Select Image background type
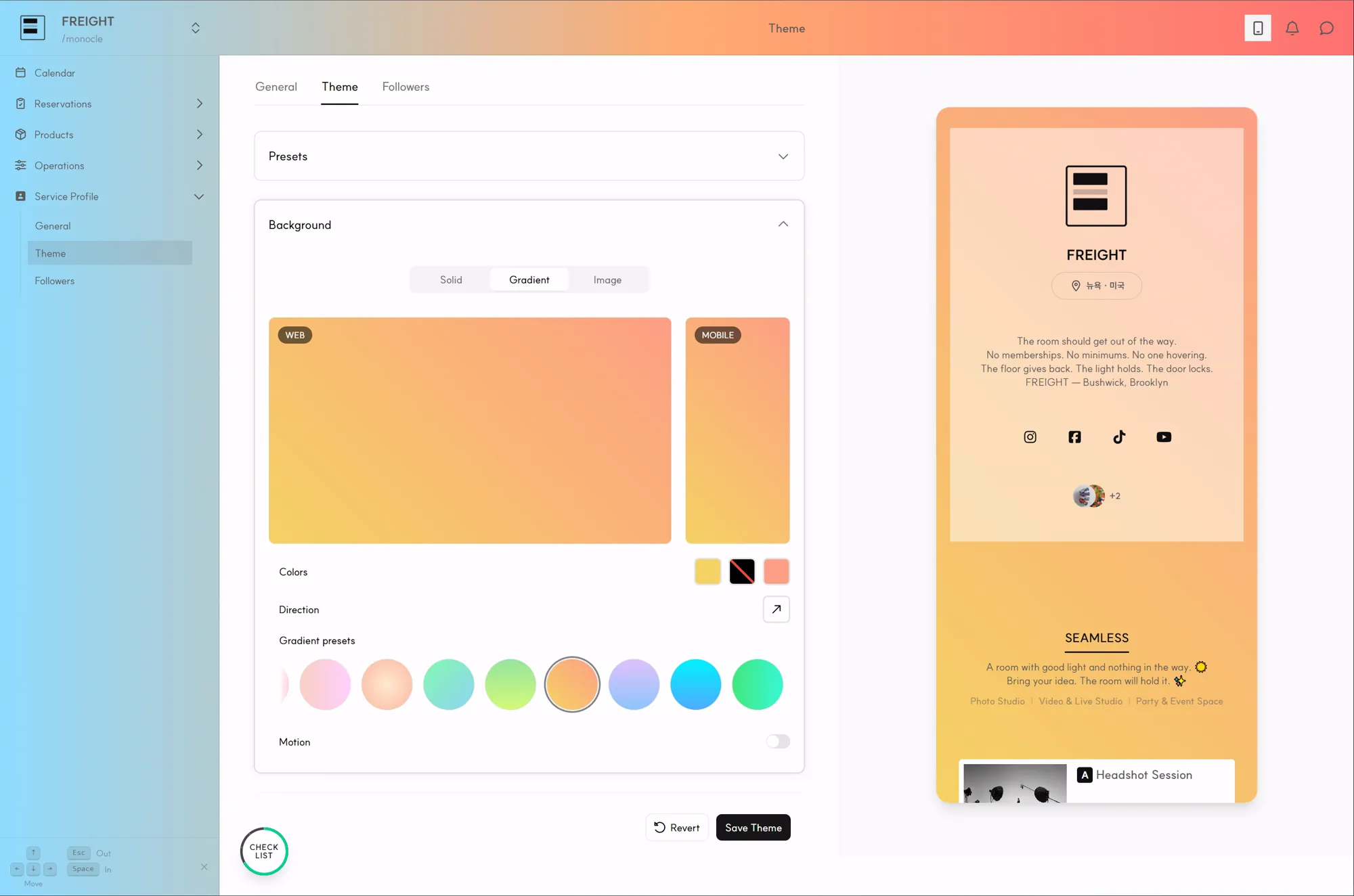Viewport: 1354px width, 896px height. click(x=607, y=279)
